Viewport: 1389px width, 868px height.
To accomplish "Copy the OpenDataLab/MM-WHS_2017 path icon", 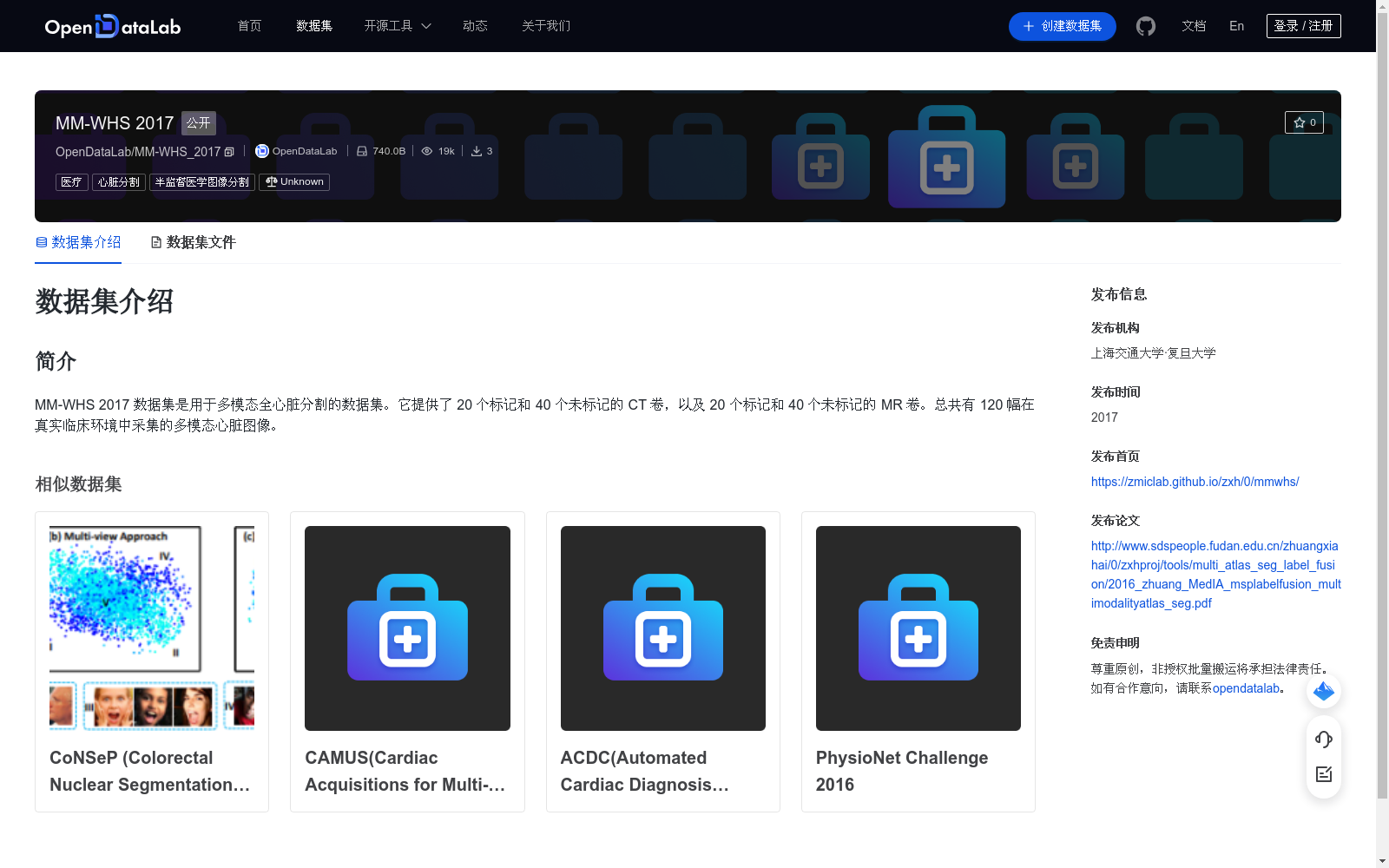I will [229, 152].
